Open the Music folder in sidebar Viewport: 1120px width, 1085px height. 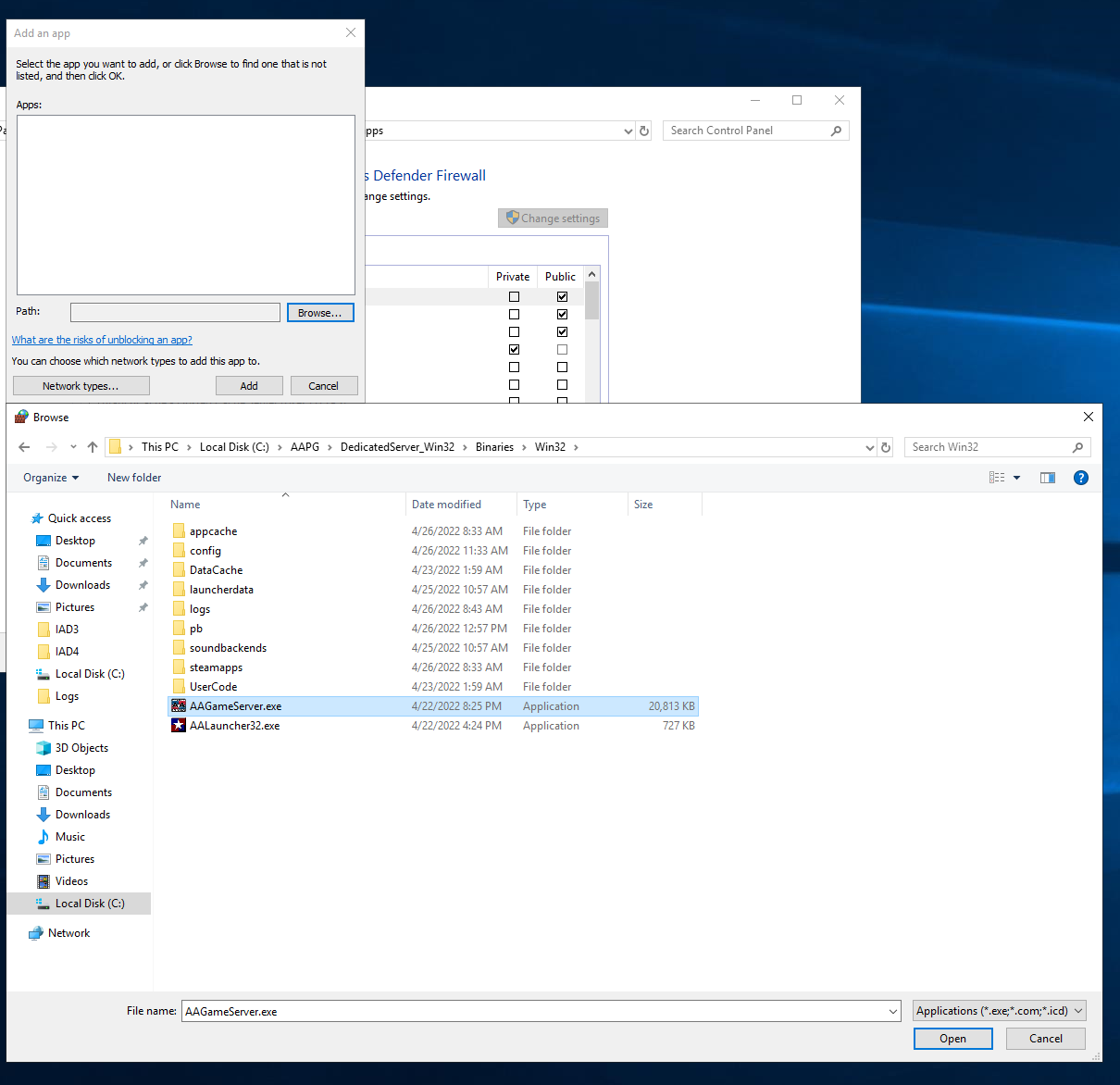69,837
